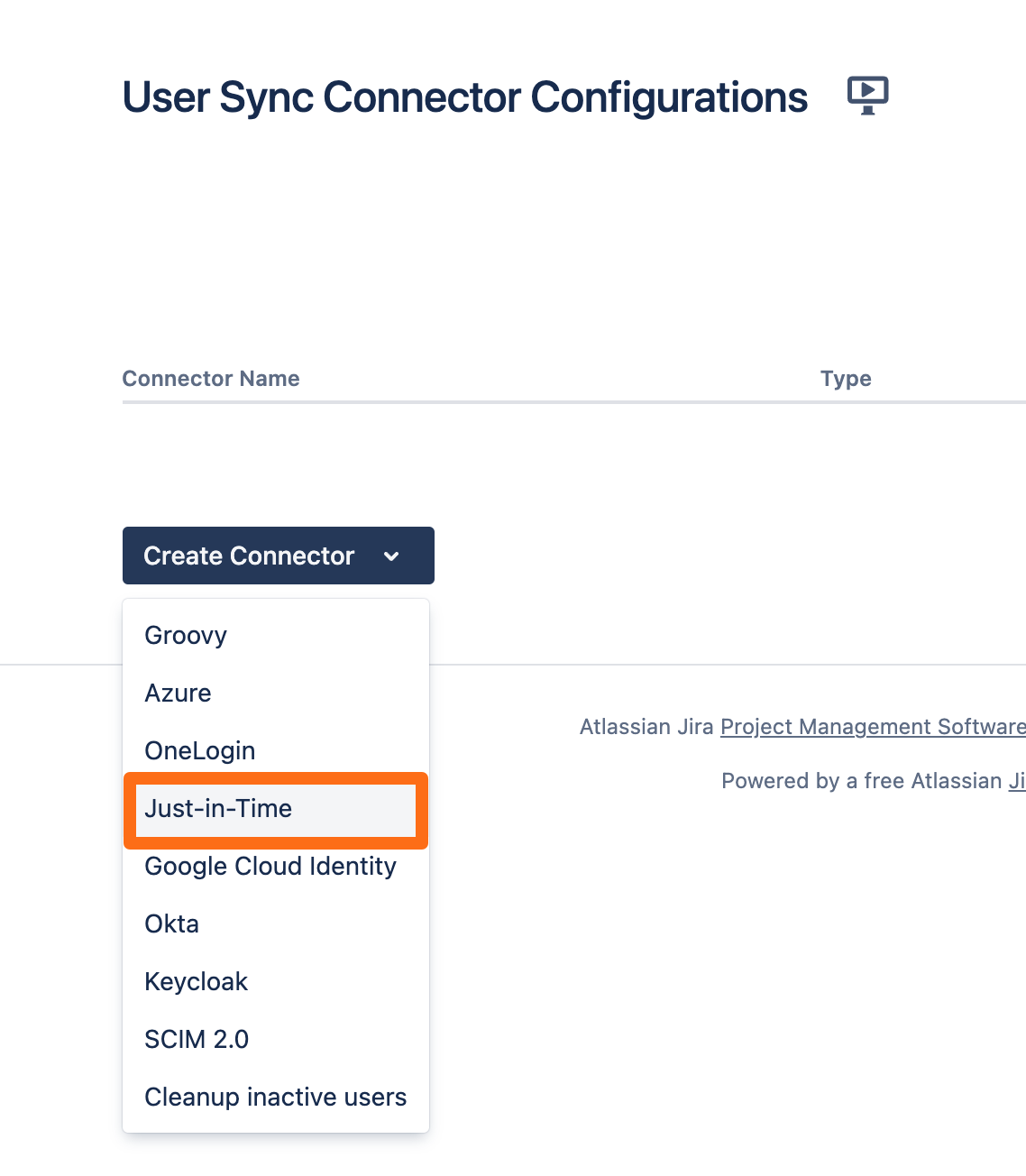Click the video tutorial icon beside the heading
The height and width of the screenshot is (1176, 1026).
tap(867, 96)
